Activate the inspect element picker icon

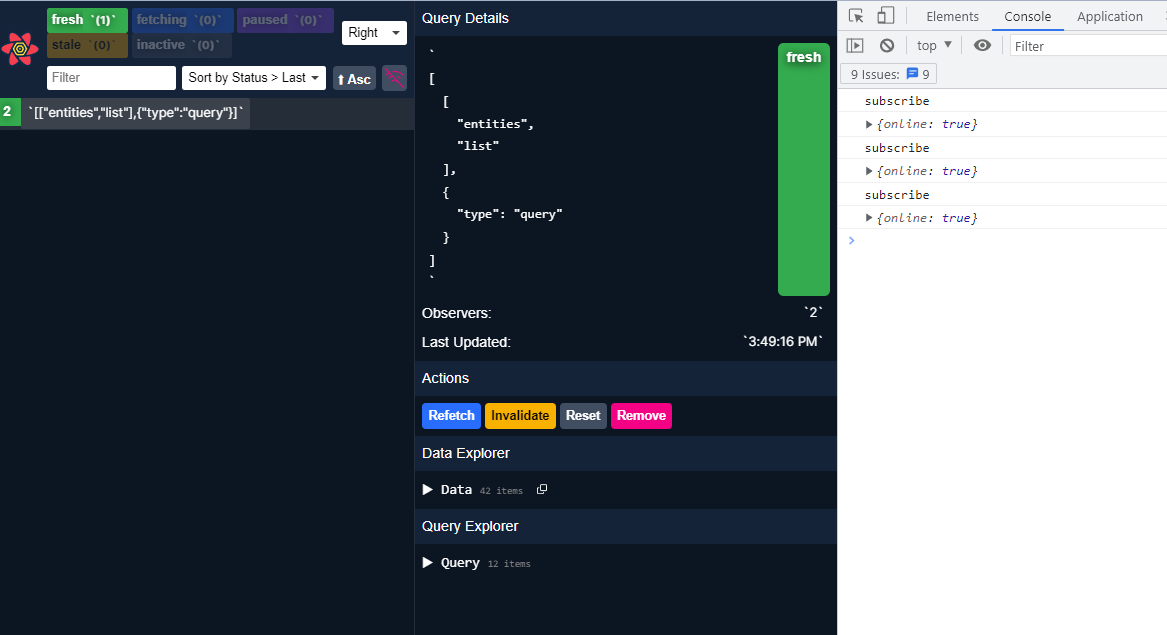click(856, 16)
